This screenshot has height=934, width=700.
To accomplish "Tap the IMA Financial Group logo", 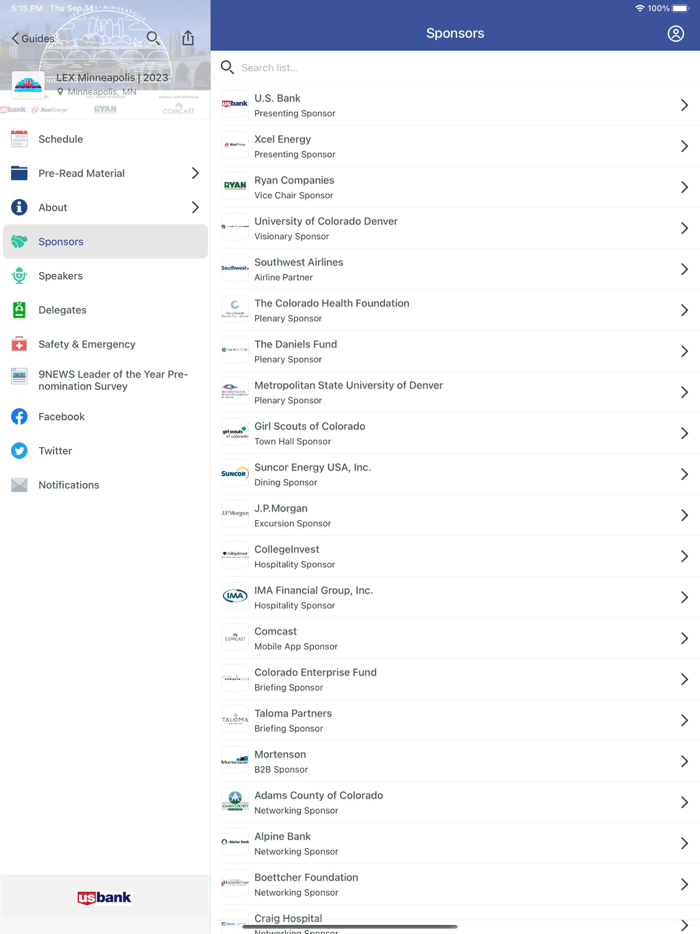I will click(235, 596).
